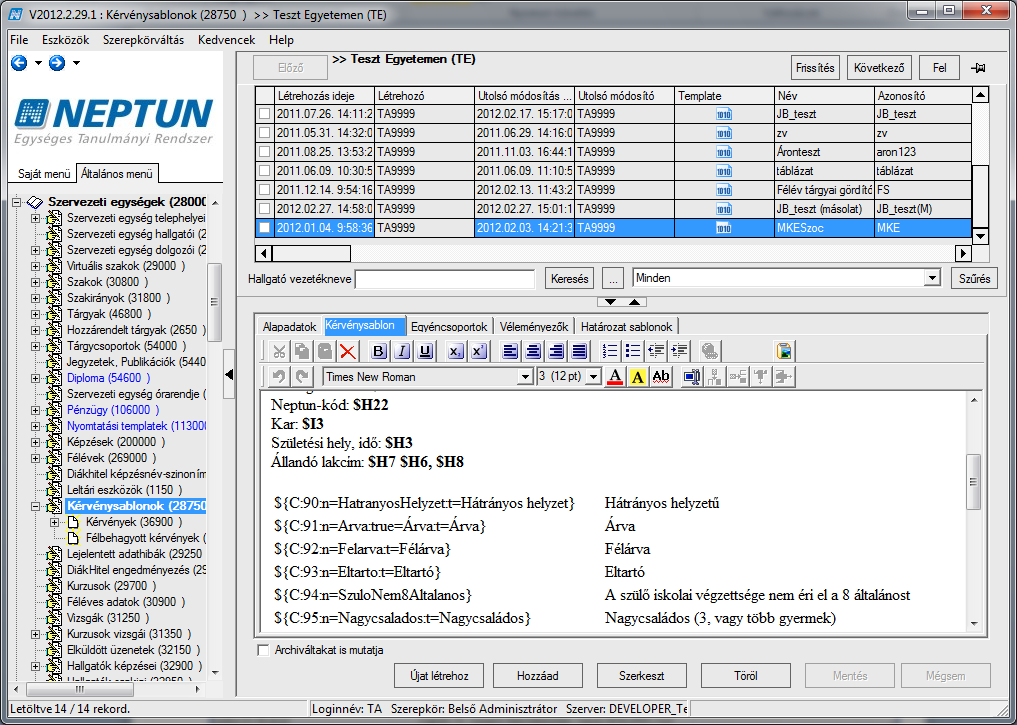Screen dimensions: 1017x725
Task: Open the Eszközök menu
Action: pos(66,40)
